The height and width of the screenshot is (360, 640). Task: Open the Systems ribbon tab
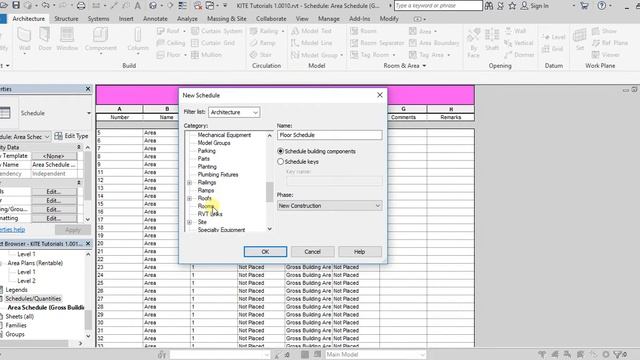[x=98, y=19]
